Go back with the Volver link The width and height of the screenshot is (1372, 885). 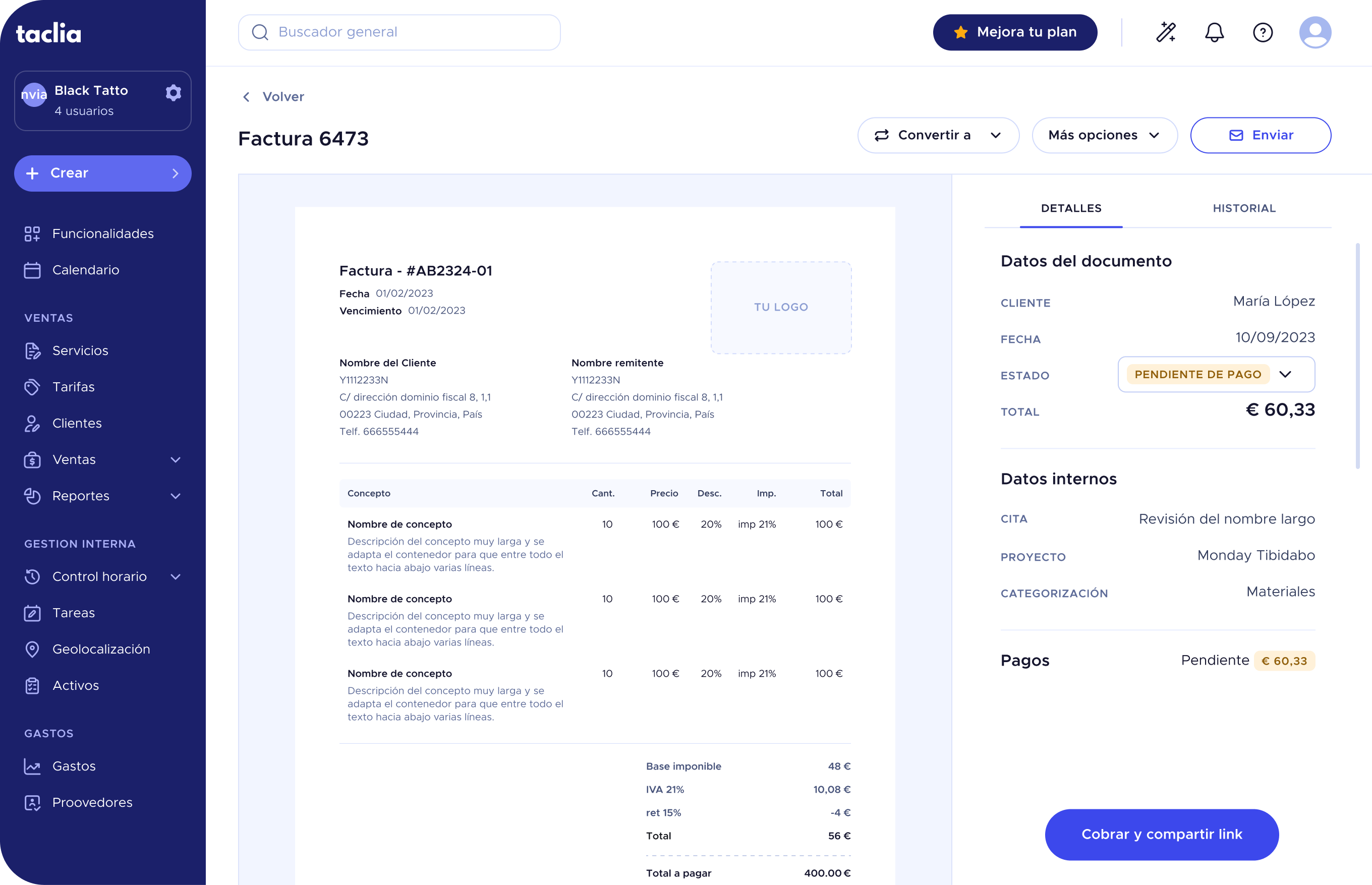click(x=272, y=96)
